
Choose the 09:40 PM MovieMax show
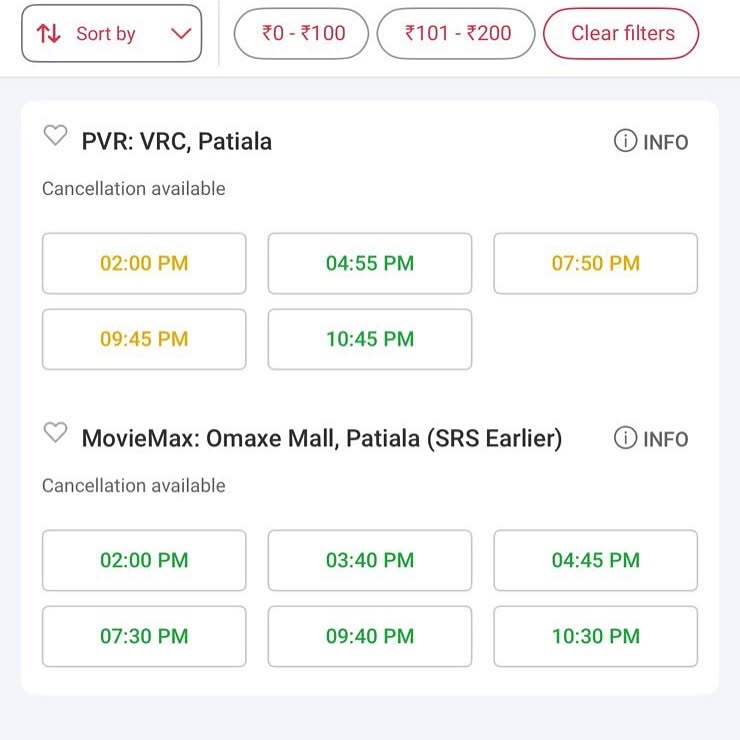[370, 637]
